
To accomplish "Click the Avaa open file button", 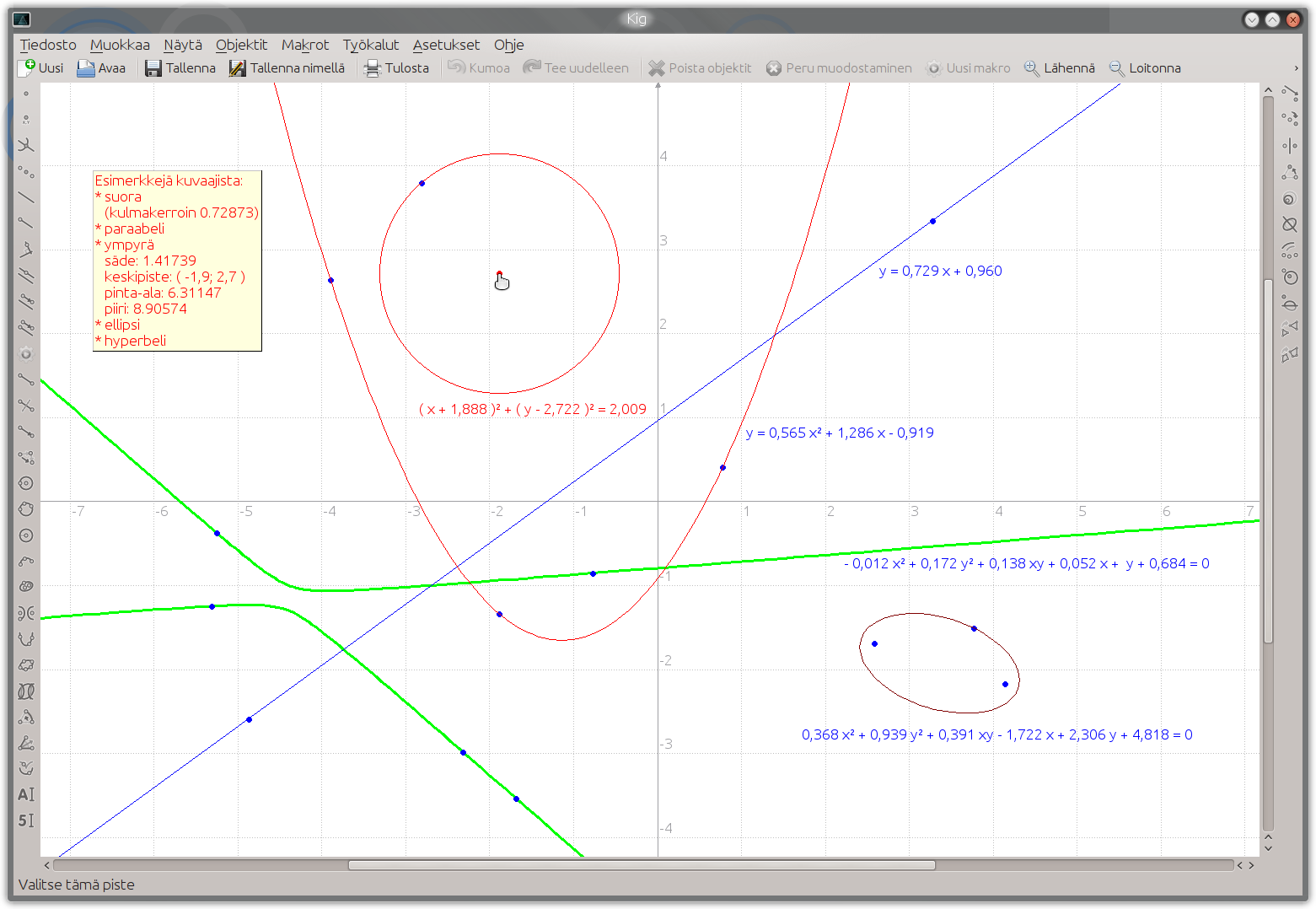I will 101,67.
